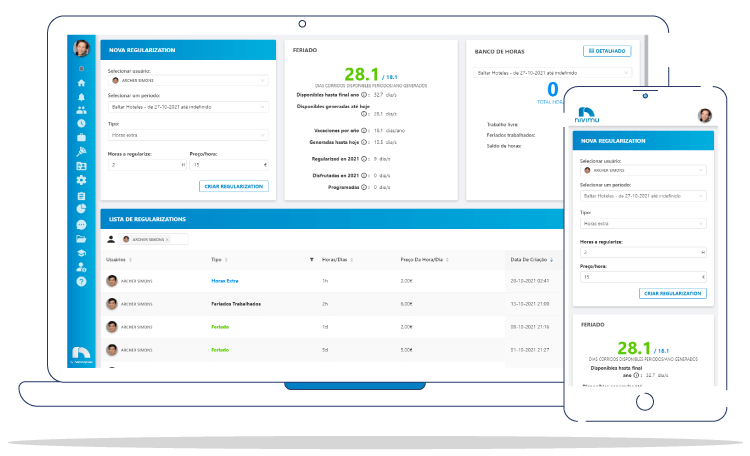This screenshot has height=456, width=750.
Task: Click the help question mark icon
Action: coord(81,282)
